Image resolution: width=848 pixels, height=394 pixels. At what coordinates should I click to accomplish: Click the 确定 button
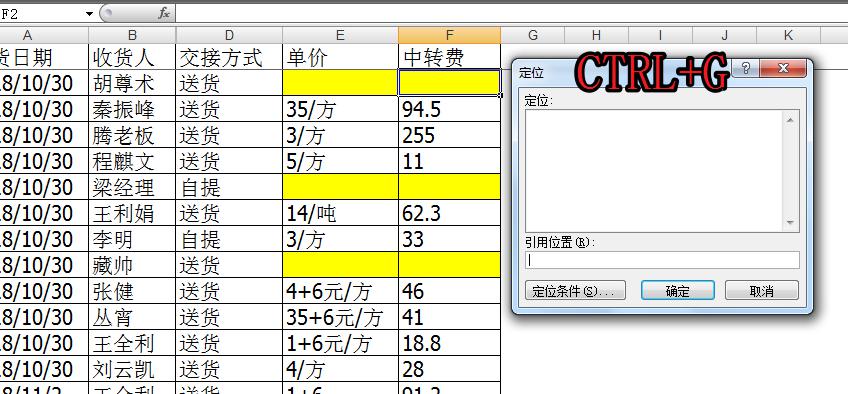(x=678, y=290)
